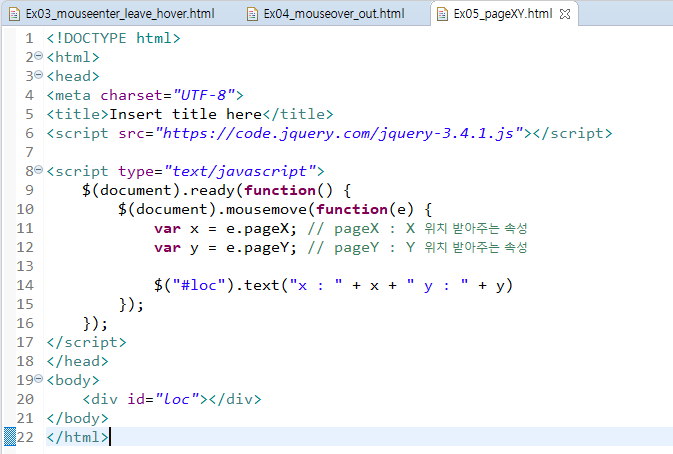Click the 'var y' declaration on line 12
Image resolution: width=673 pixels, height=454 pixels.
pyautogui.click(x=176, y=247)
